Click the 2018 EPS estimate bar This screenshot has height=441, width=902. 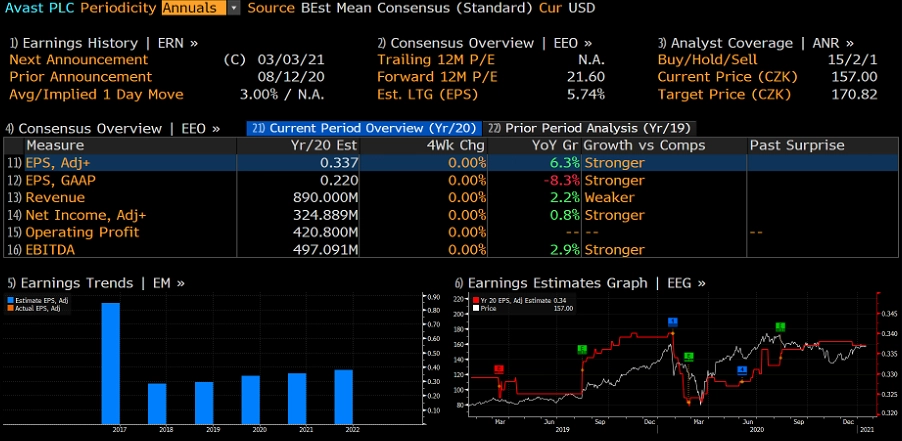(157, 404)
